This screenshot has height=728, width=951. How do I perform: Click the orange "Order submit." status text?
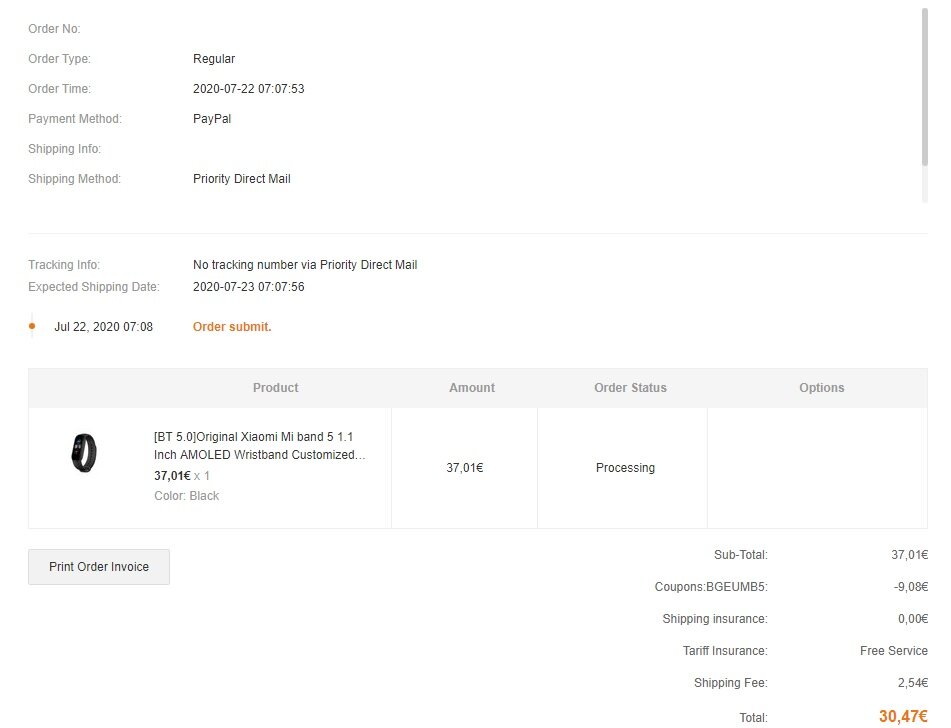point(232,327)
